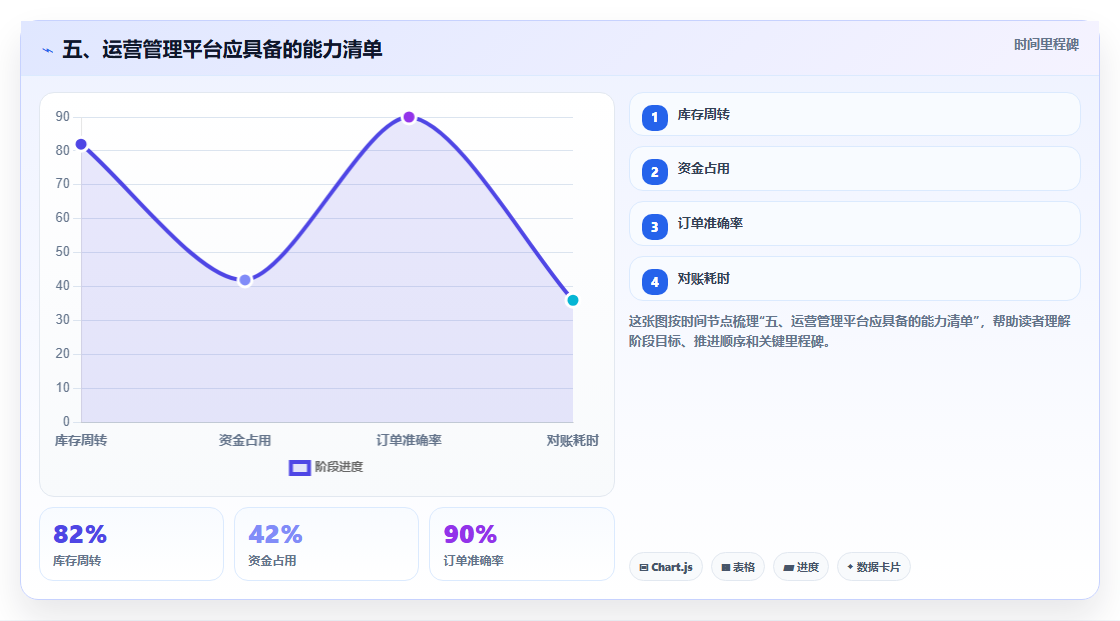The image size is (1120, 621).
Task: Click the x-axis label 资金占用
Action: click(245, 441)
